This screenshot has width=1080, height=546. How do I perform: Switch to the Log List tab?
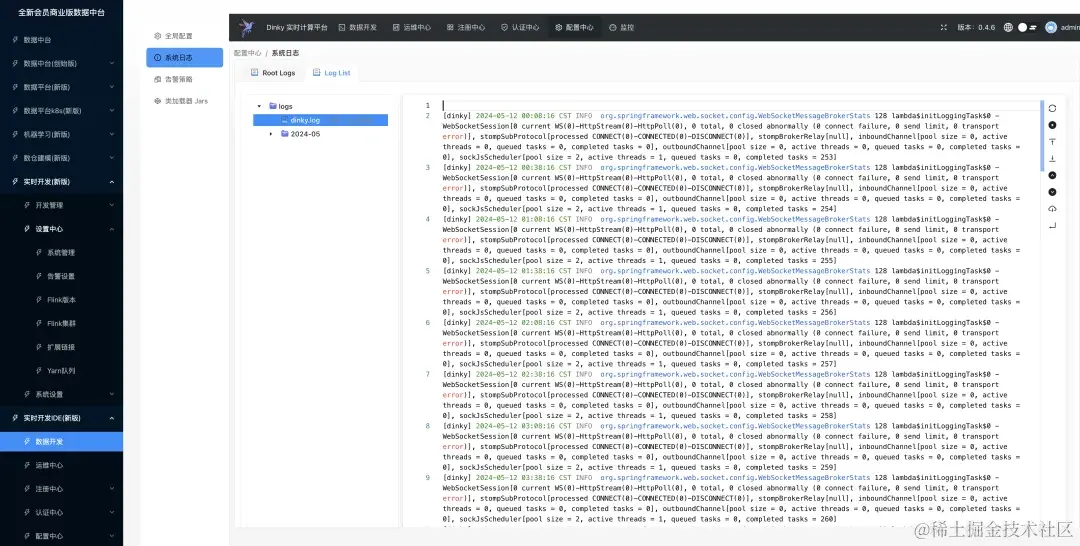click(x=331, y=72)
